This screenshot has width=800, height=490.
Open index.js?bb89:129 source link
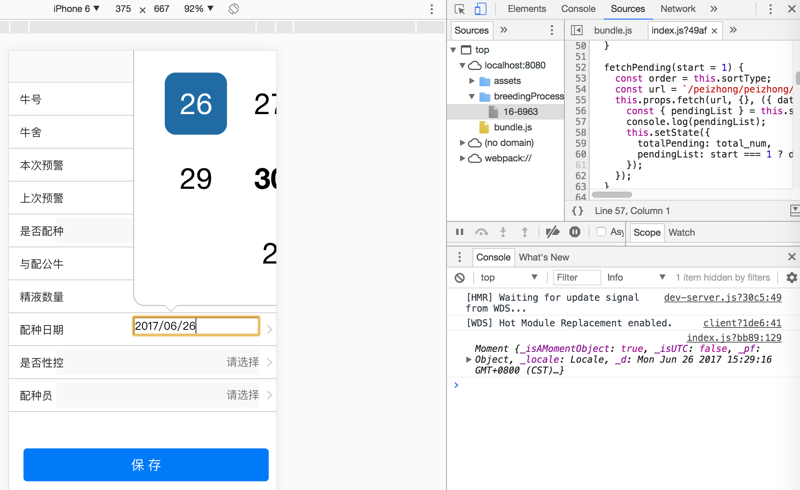tap(734, 337)
